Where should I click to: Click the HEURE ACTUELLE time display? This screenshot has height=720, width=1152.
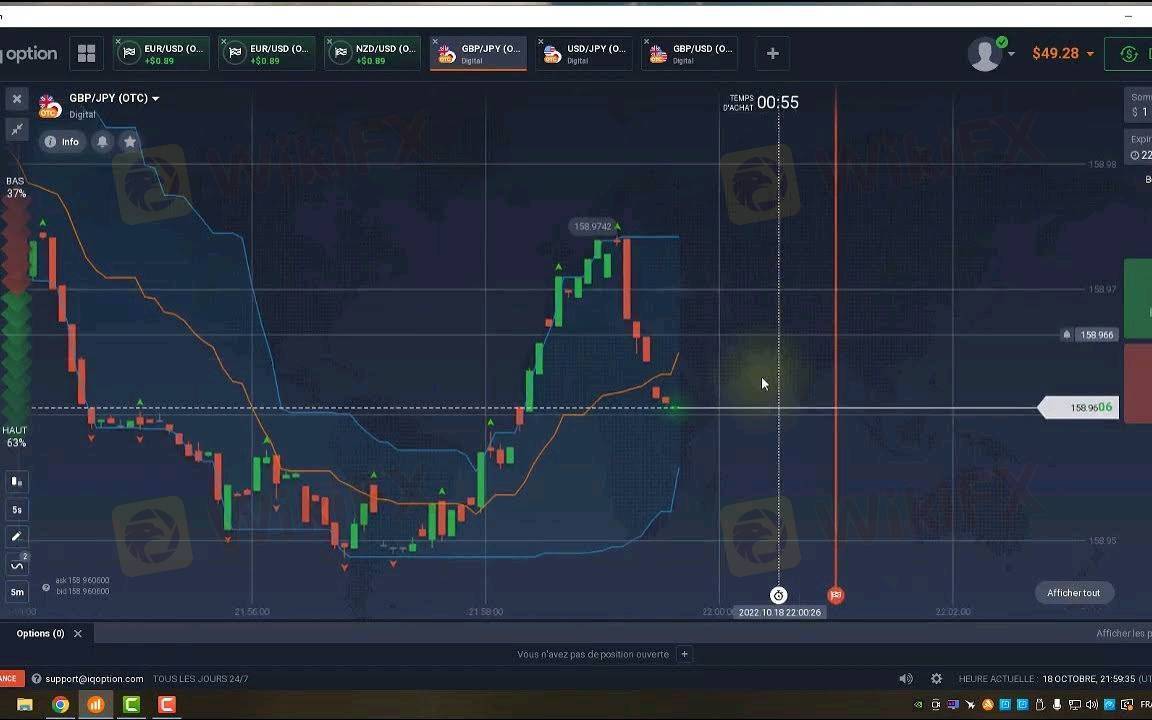[1055, 679]
